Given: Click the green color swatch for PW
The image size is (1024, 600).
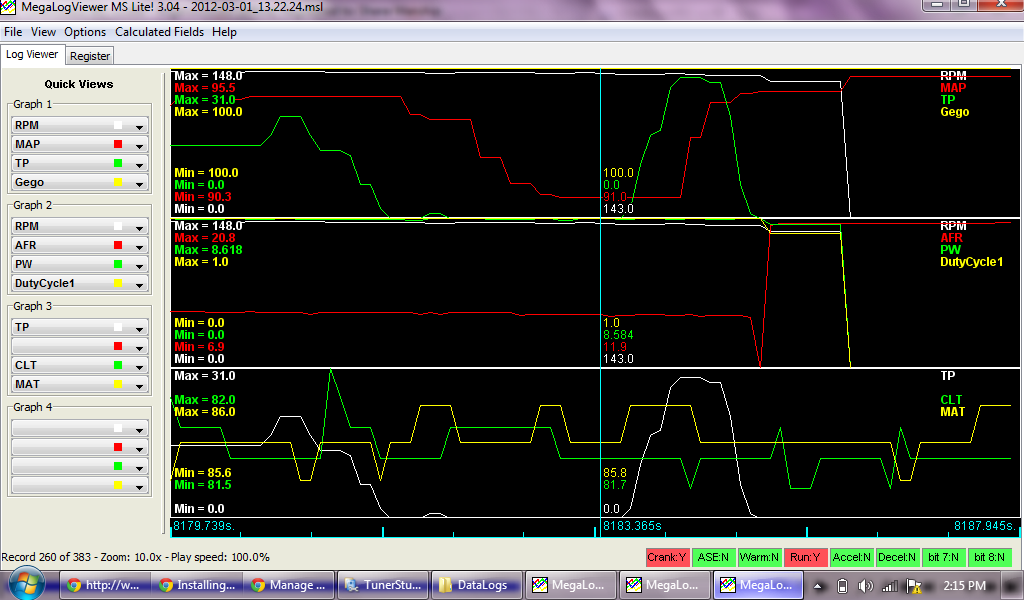Looking at the screenshot, I should point(118,264).
